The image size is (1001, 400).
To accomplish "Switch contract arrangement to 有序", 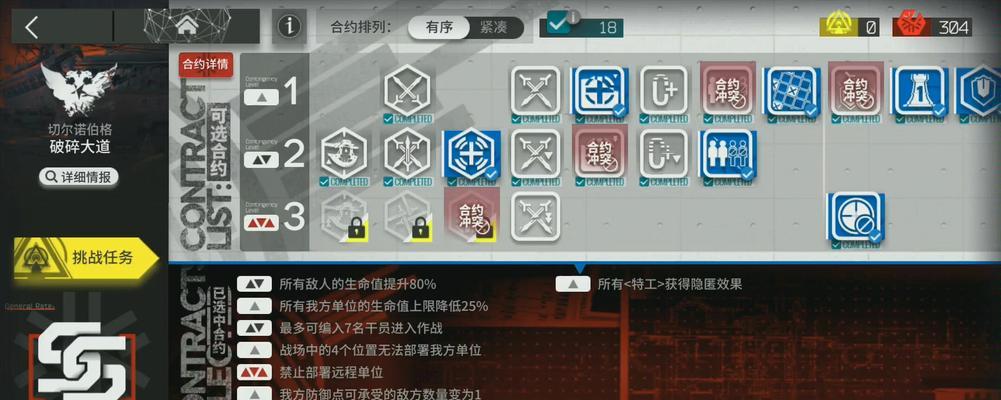I will coord(439,27).
